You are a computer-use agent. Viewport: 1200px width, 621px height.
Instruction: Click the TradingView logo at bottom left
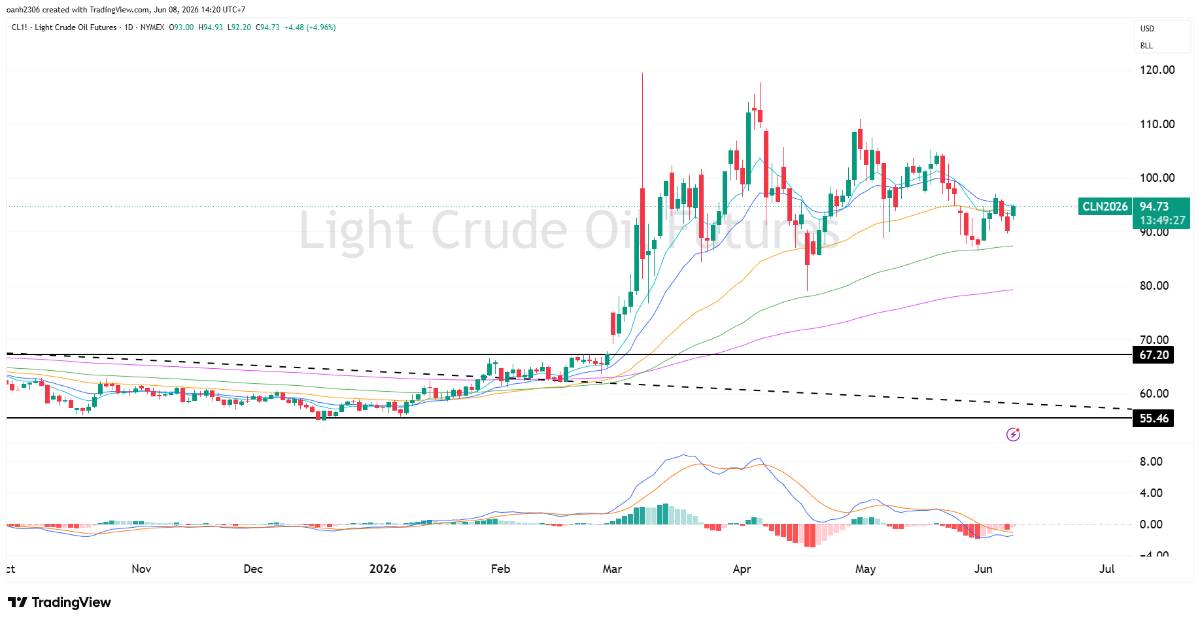60,602
